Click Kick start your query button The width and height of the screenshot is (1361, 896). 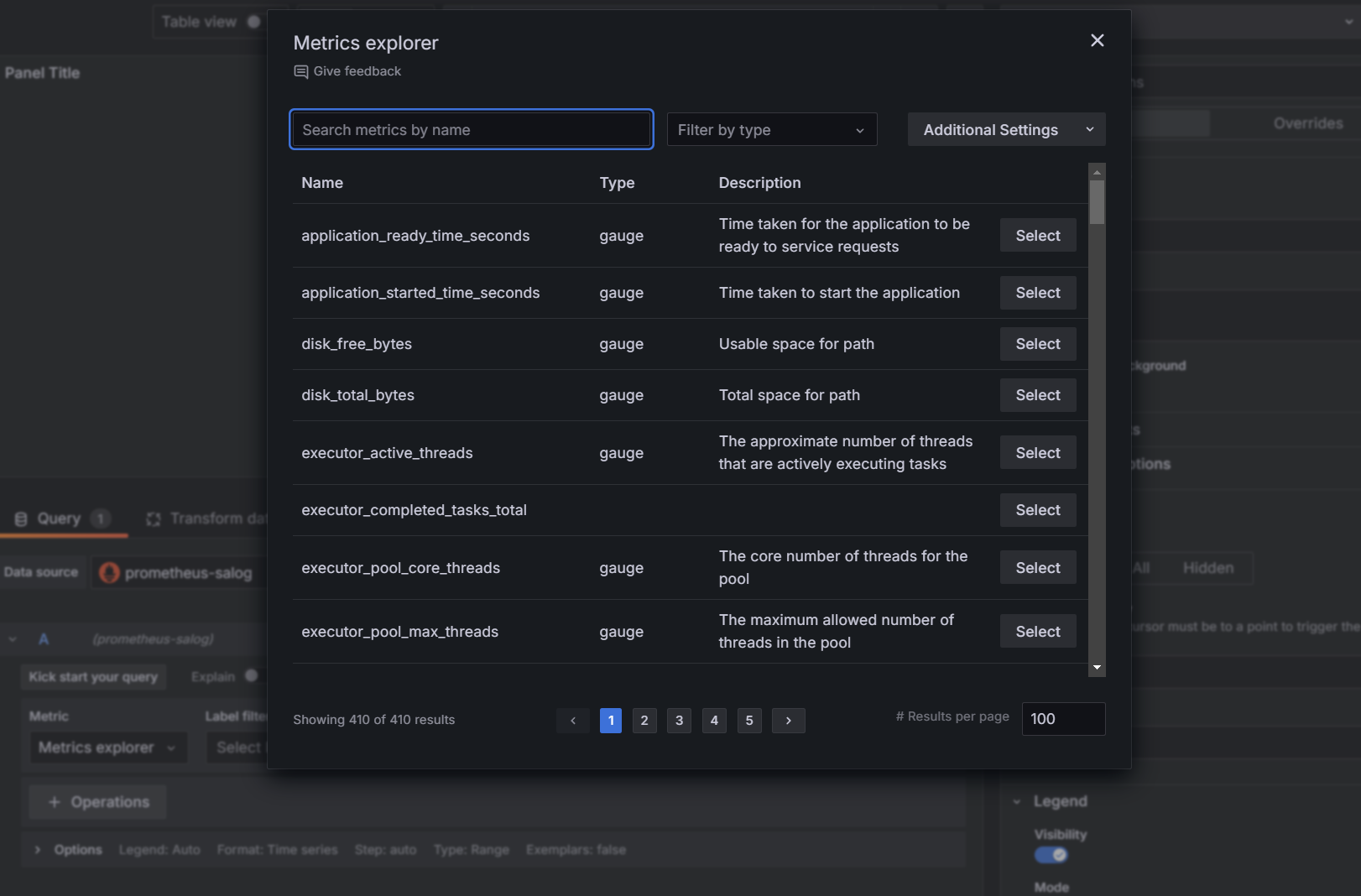[93, 677]
